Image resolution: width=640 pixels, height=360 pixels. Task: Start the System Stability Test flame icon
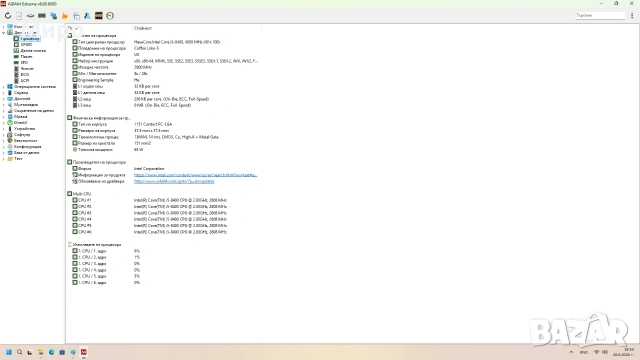point(64,16)
